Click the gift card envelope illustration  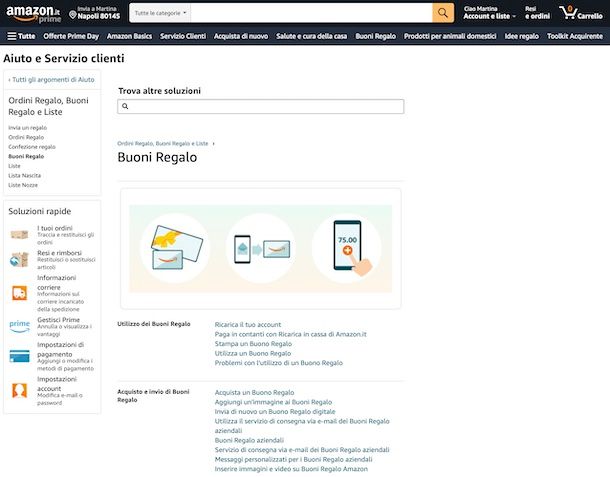click(x=176, y=248)
